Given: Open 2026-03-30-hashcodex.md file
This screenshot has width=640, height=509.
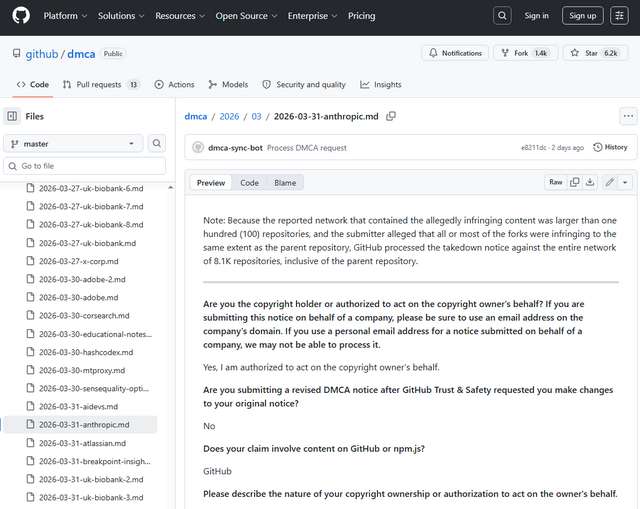Looking at the screenshot, I should point(86,352).
